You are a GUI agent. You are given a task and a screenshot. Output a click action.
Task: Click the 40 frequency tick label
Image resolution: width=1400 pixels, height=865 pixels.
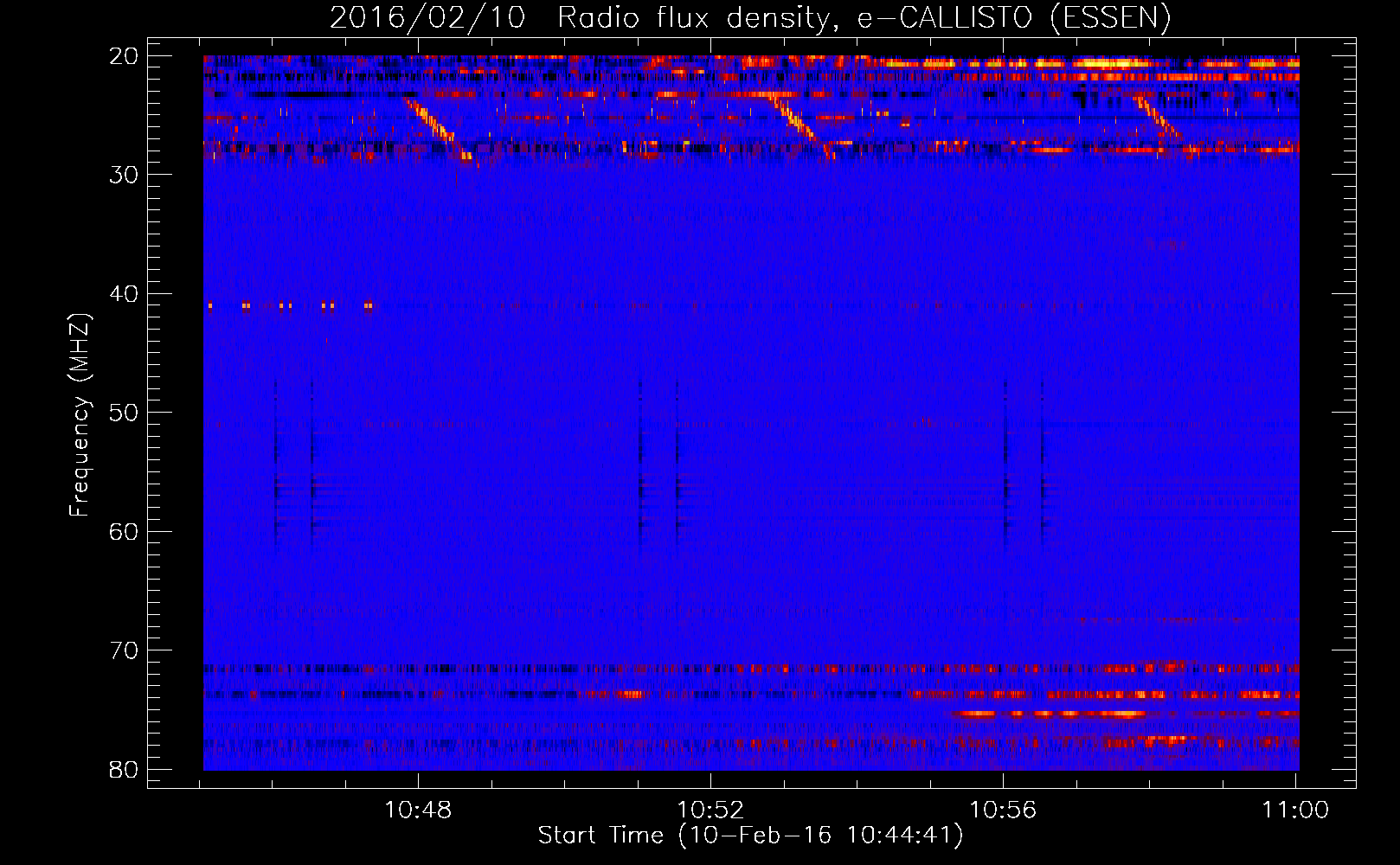click(x=124, y=294)
